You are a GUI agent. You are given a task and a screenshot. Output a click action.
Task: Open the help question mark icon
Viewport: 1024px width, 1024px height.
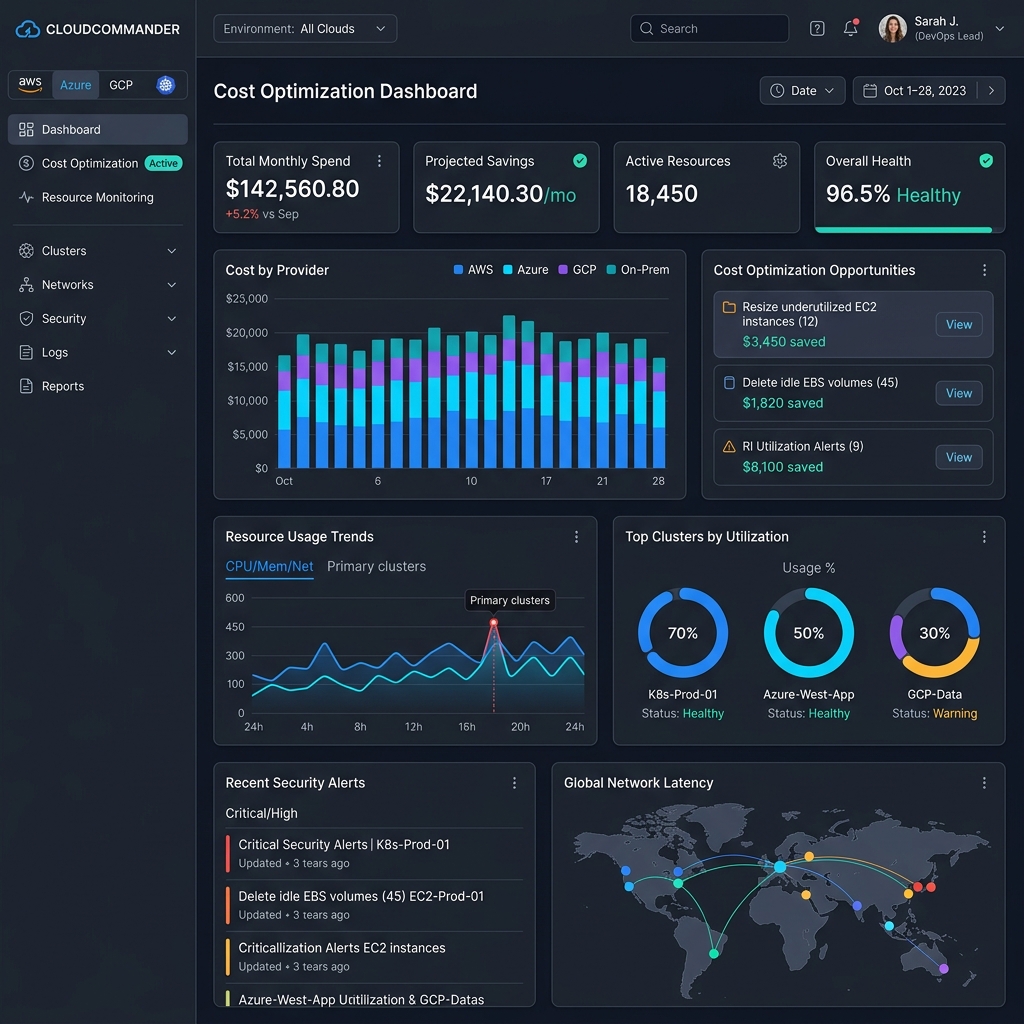pos(817,29)
